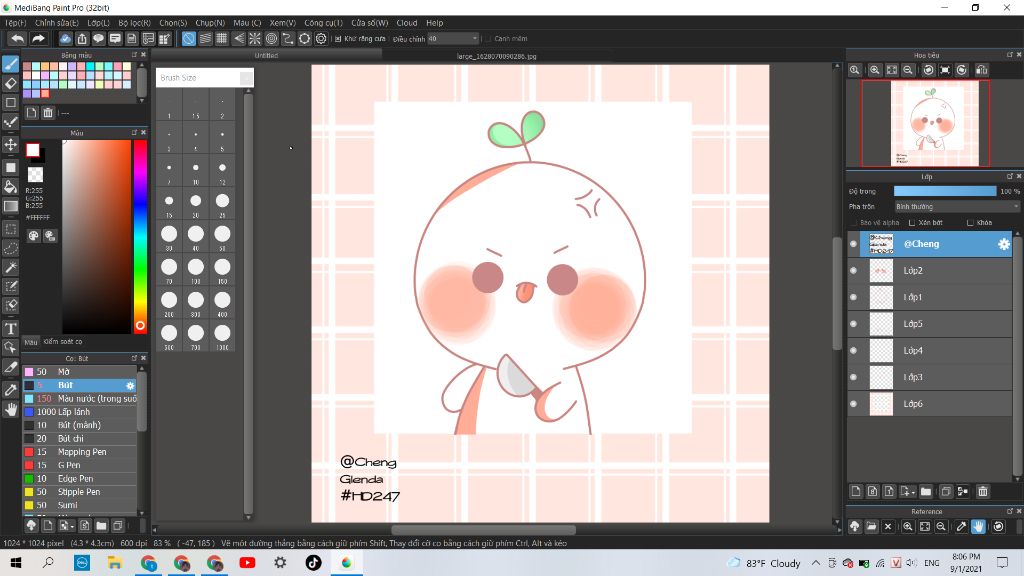The image size is (1024, 576).
Task: Zoom in on the navigator panel
Action: point(874,70)
